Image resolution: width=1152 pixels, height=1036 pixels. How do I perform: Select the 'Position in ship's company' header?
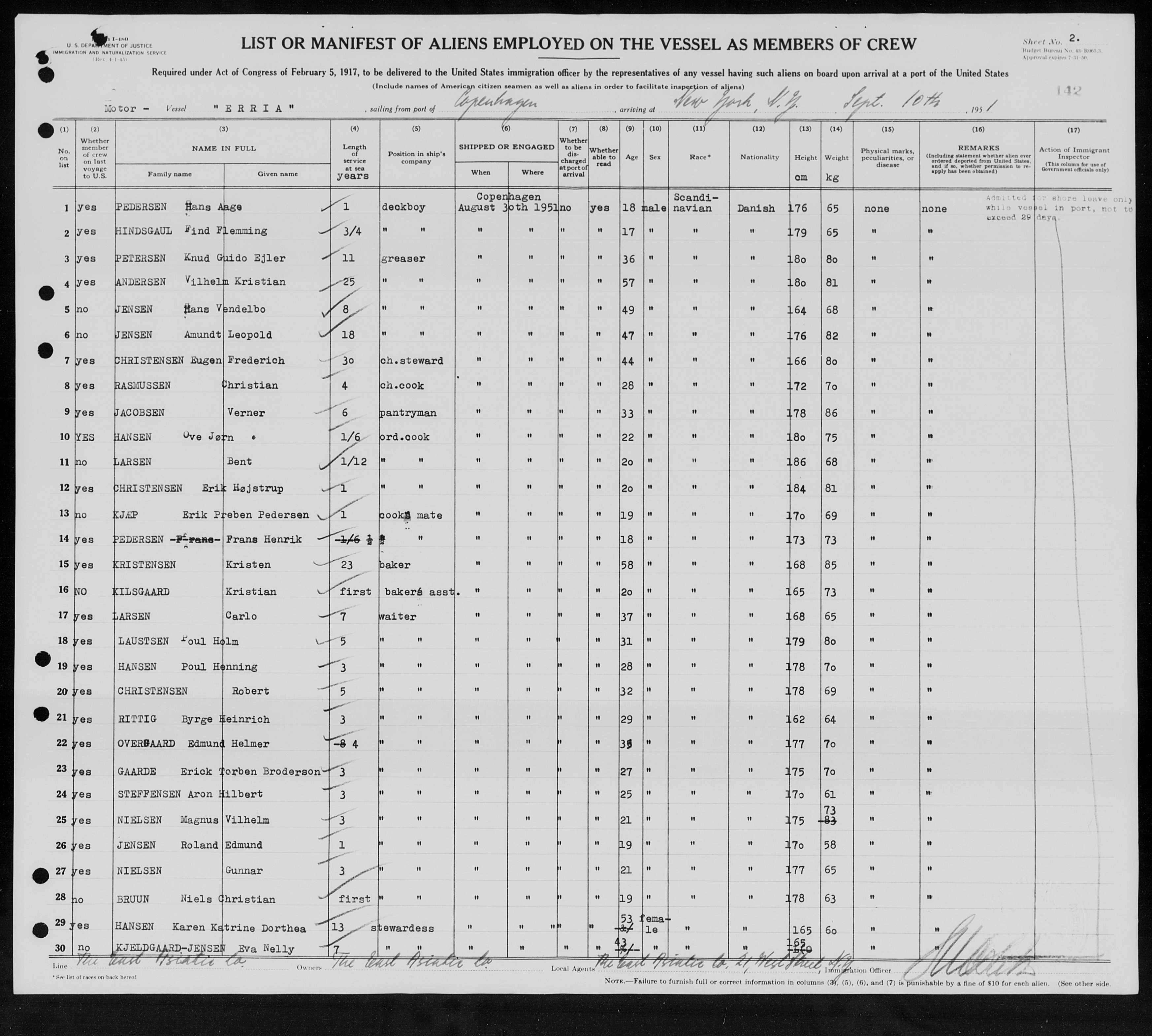[417, 158]
